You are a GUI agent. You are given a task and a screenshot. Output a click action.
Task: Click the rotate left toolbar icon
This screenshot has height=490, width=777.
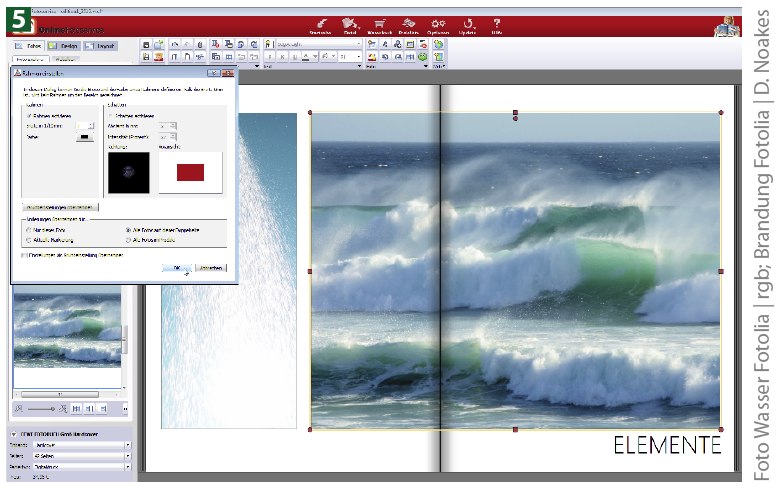coord(241,44)
